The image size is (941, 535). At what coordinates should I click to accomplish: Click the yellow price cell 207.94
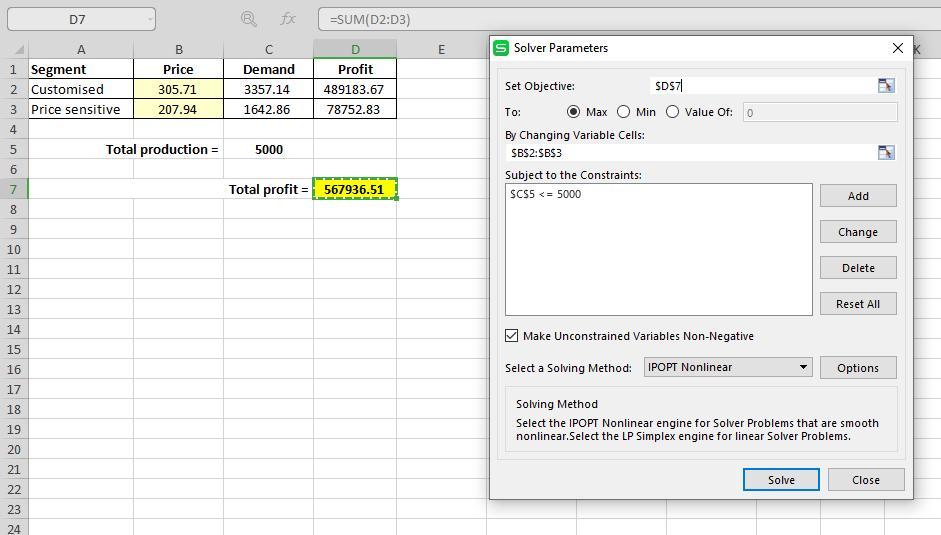click(178, 109)
